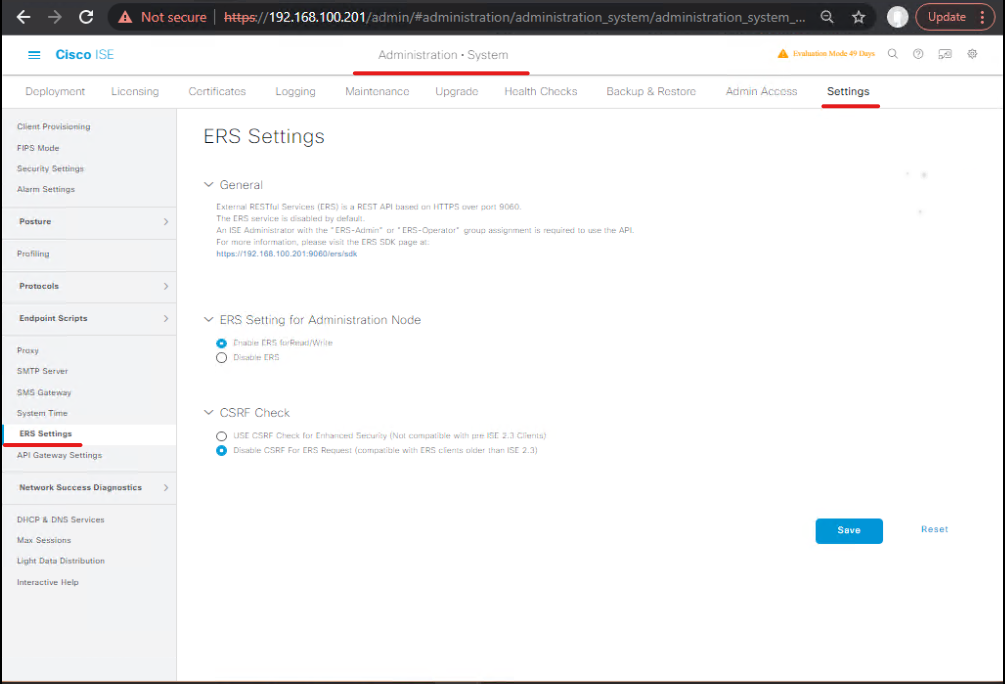
Task: Go to the Maintenance tab
Action: pos(378,92)
